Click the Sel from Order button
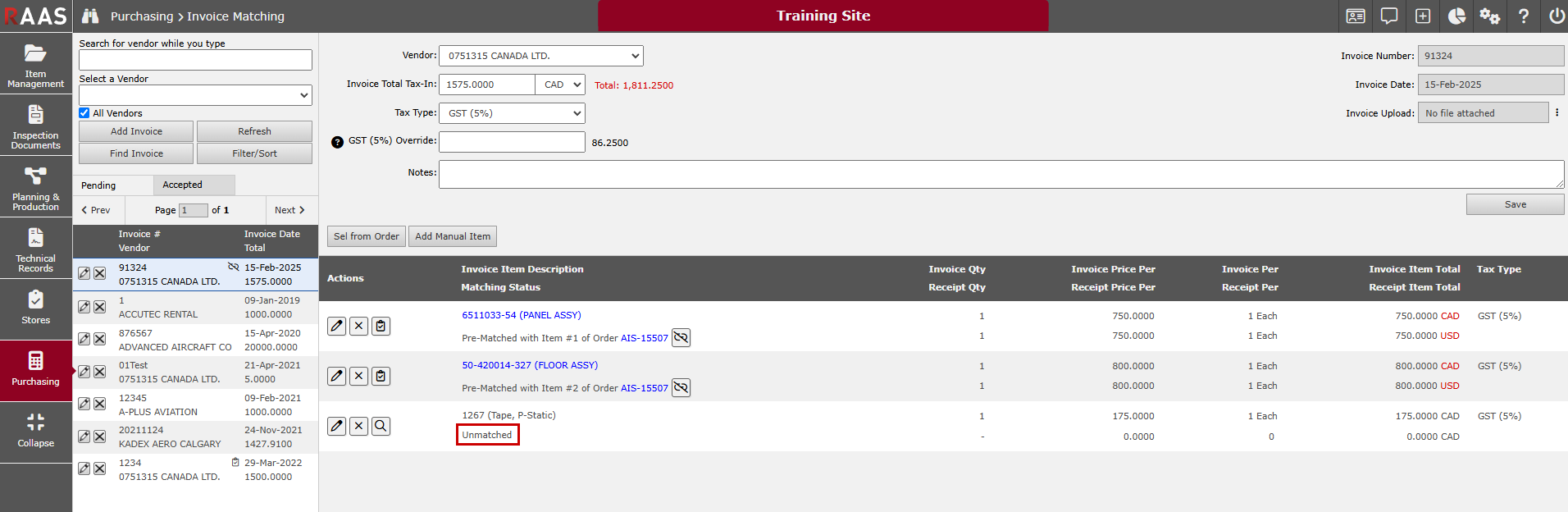 point(366,236)
